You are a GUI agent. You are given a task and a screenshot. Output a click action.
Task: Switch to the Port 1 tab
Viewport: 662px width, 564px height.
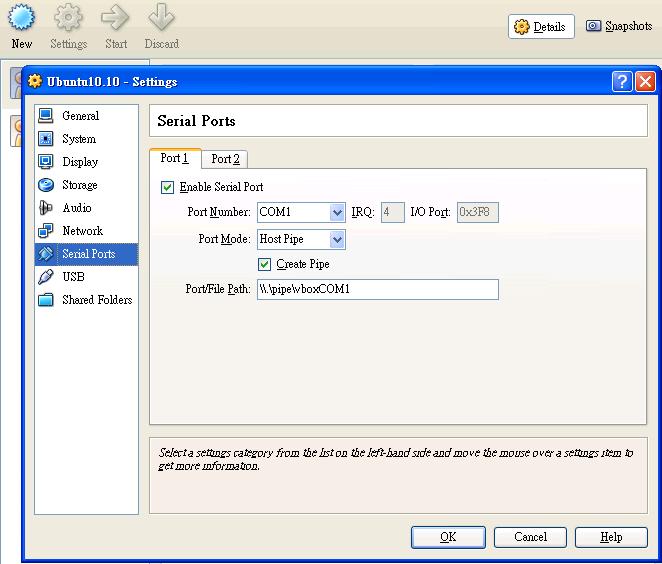[175, 158]
